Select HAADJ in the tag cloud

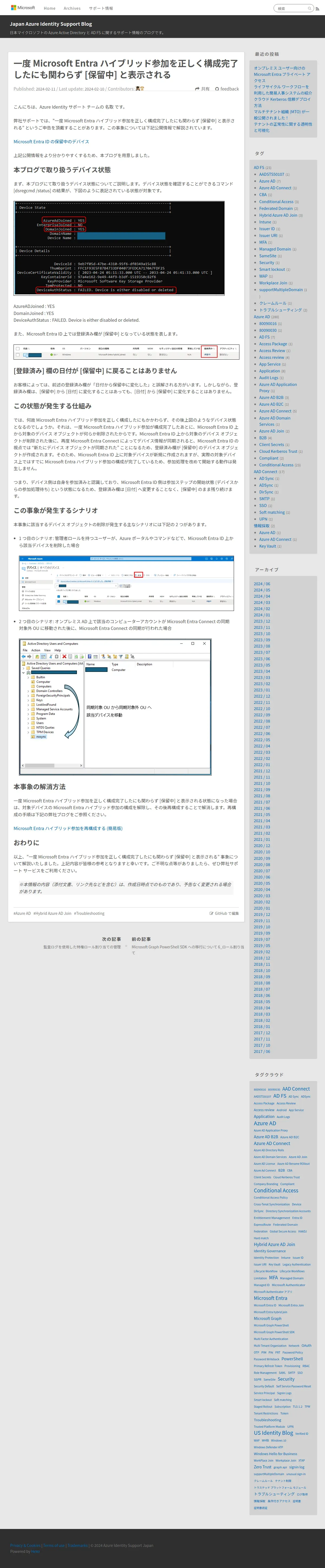pyautogui.click(x=303, y=1231)
